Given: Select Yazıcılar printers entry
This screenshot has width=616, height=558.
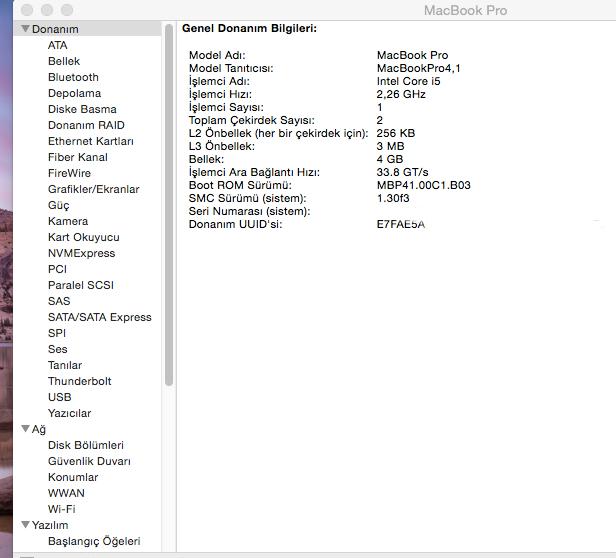Looking at the screenshot, I should click(69, 413).
